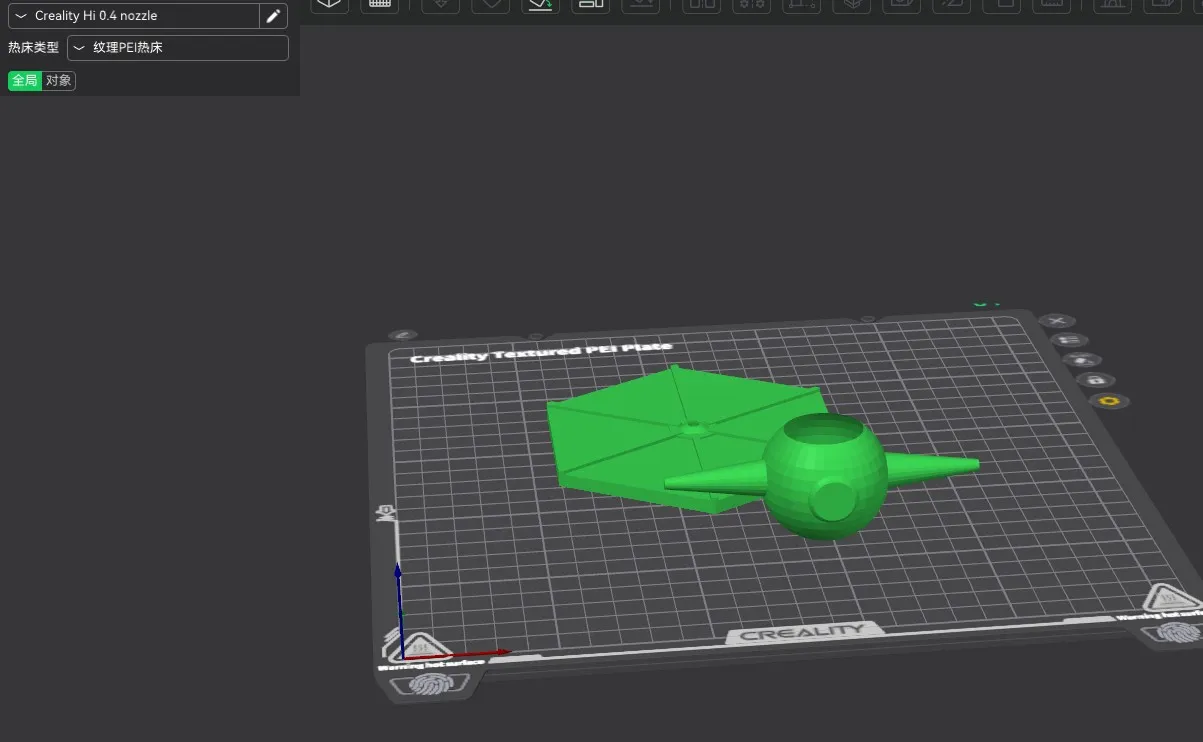Viewport: 1203px width, 742px height.
Task: Click the CREALITY logo on the build plate
Action: [802, 633]
